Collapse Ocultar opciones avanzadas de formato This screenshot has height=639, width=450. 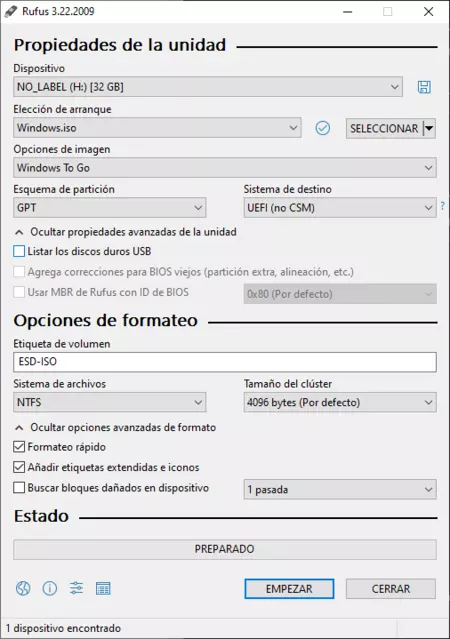coord(115,427)
